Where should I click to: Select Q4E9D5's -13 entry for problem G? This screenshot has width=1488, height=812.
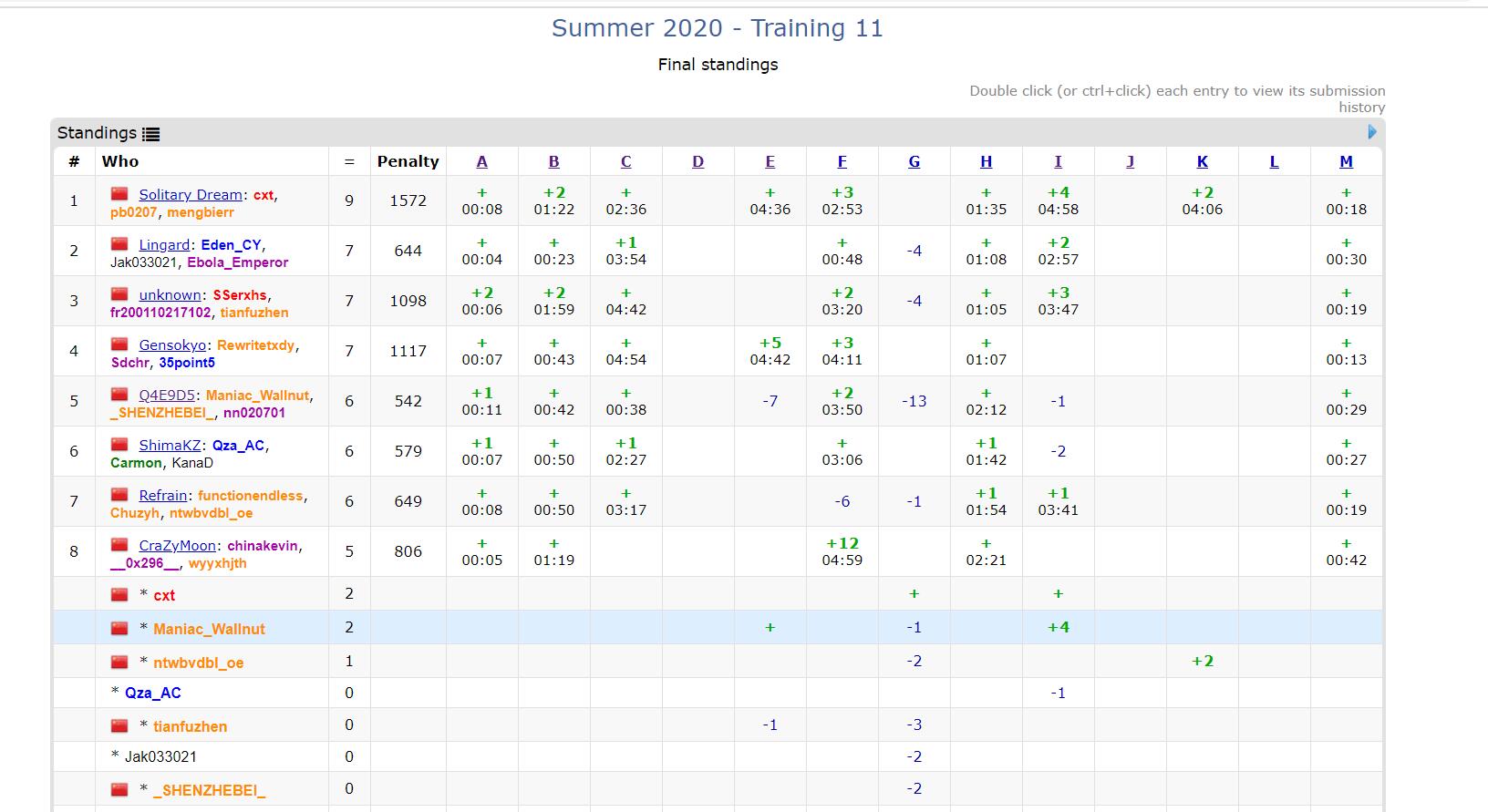(914, 401)
